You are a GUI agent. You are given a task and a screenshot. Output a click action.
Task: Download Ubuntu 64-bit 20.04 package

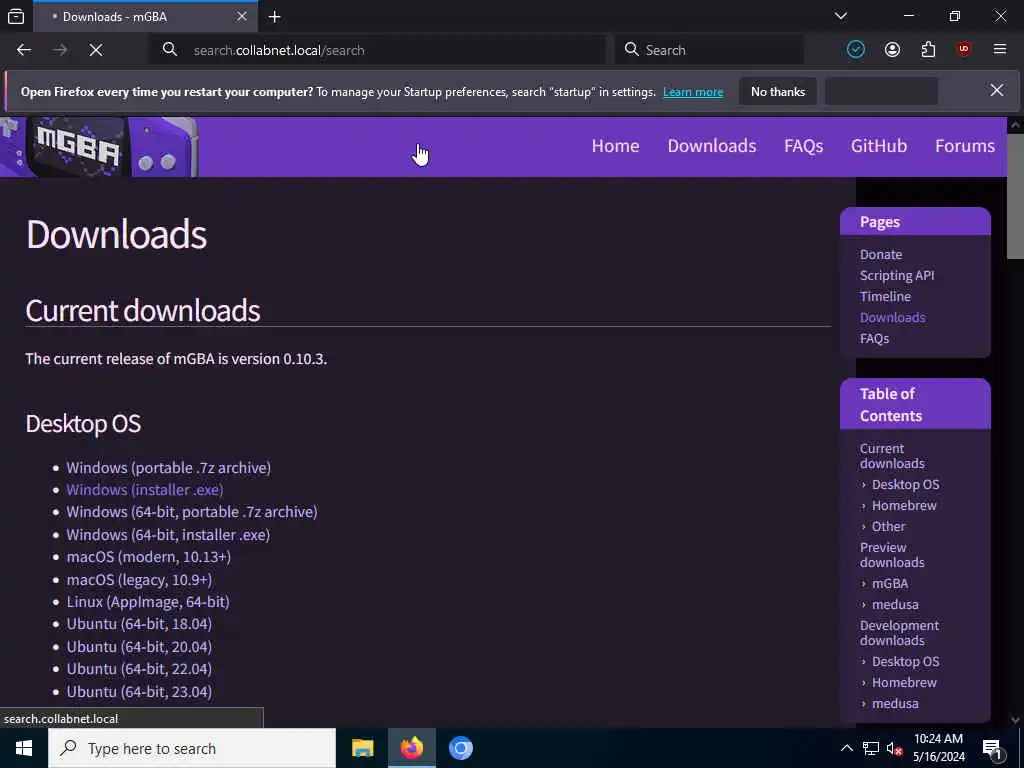(139, 647)
